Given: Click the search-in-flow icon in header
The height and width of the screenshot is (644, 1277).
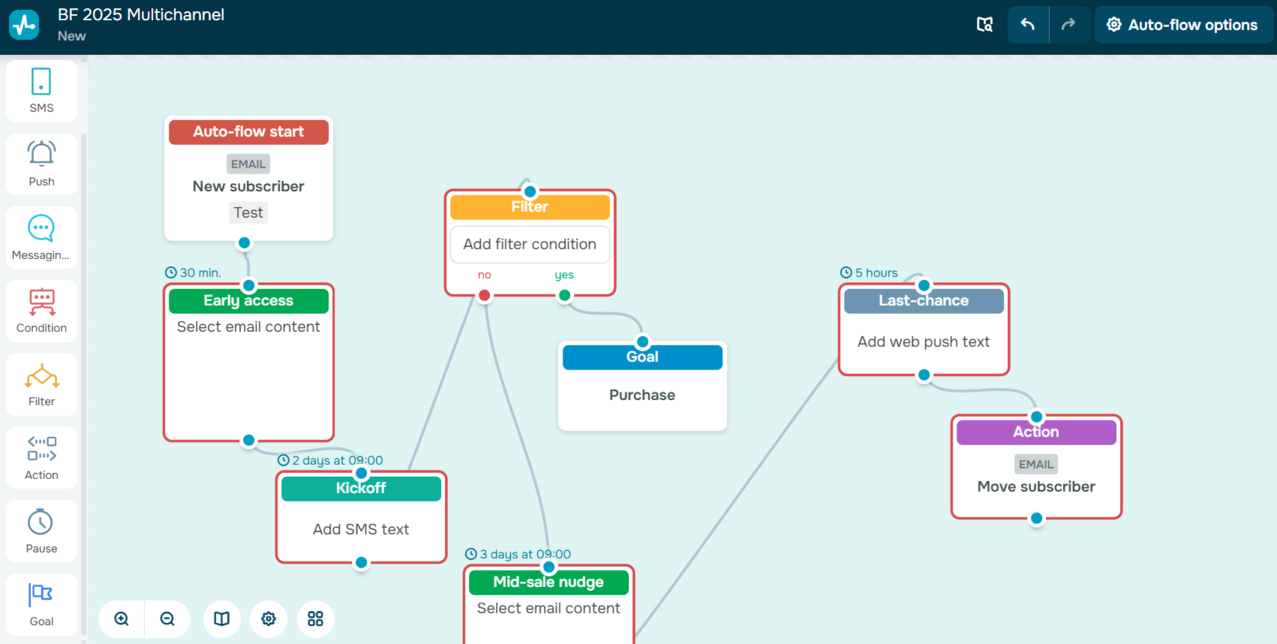Looking at the screenshot, I should pyautogui.click(x=985, y=25).
